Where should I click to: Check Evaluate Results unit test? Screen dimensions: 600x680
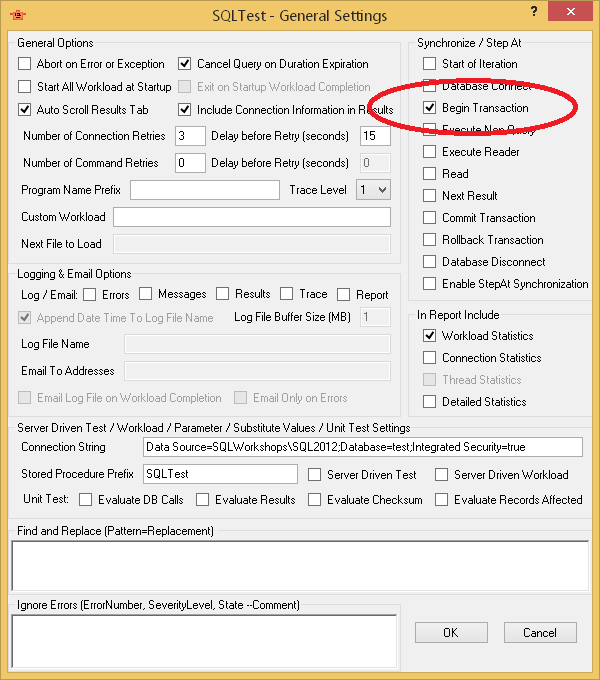click(202, 500)
